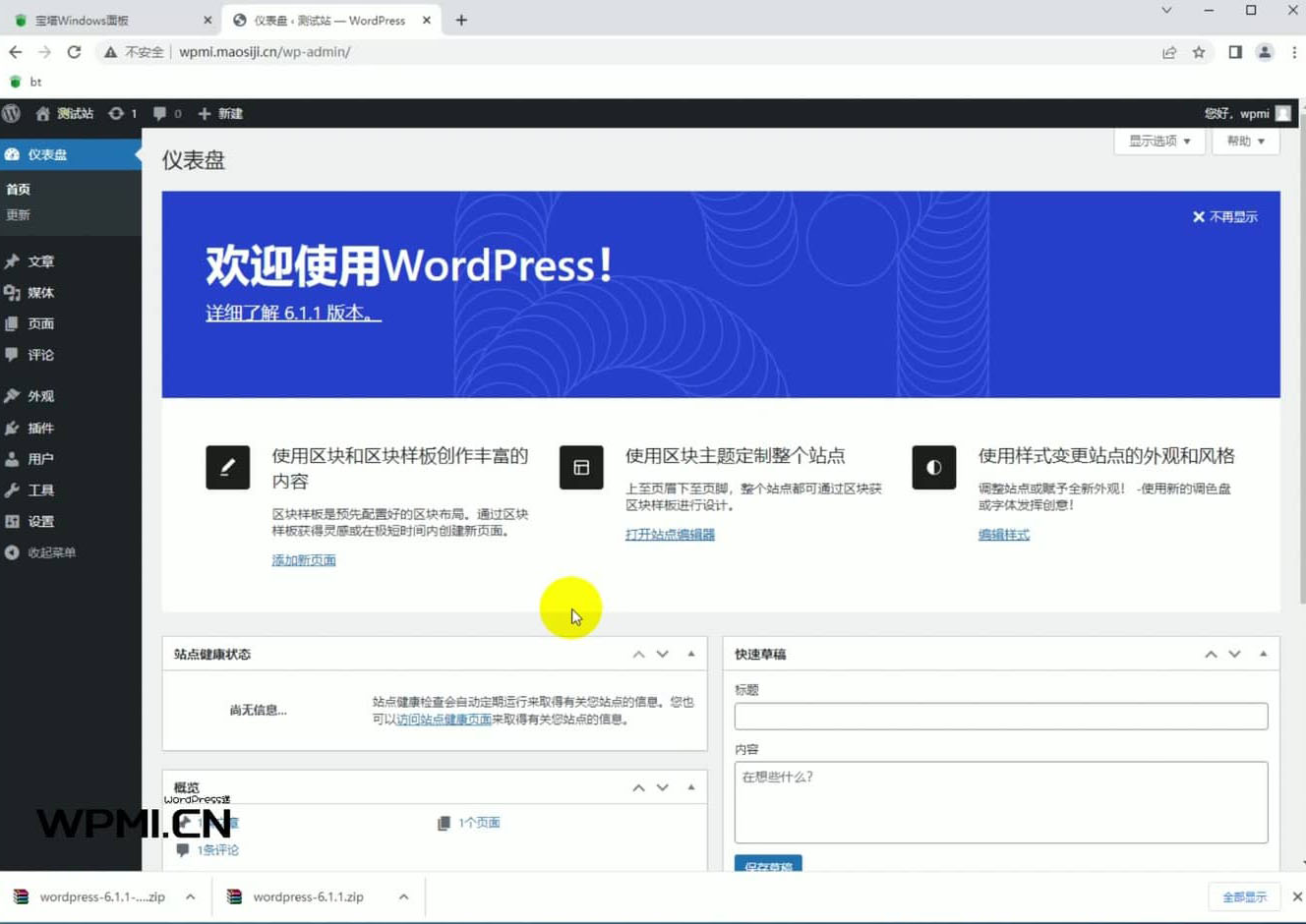Open the 新建 menu in the admin bar
This screenshot has height=924, width=1306.
(x=220, y=113)
